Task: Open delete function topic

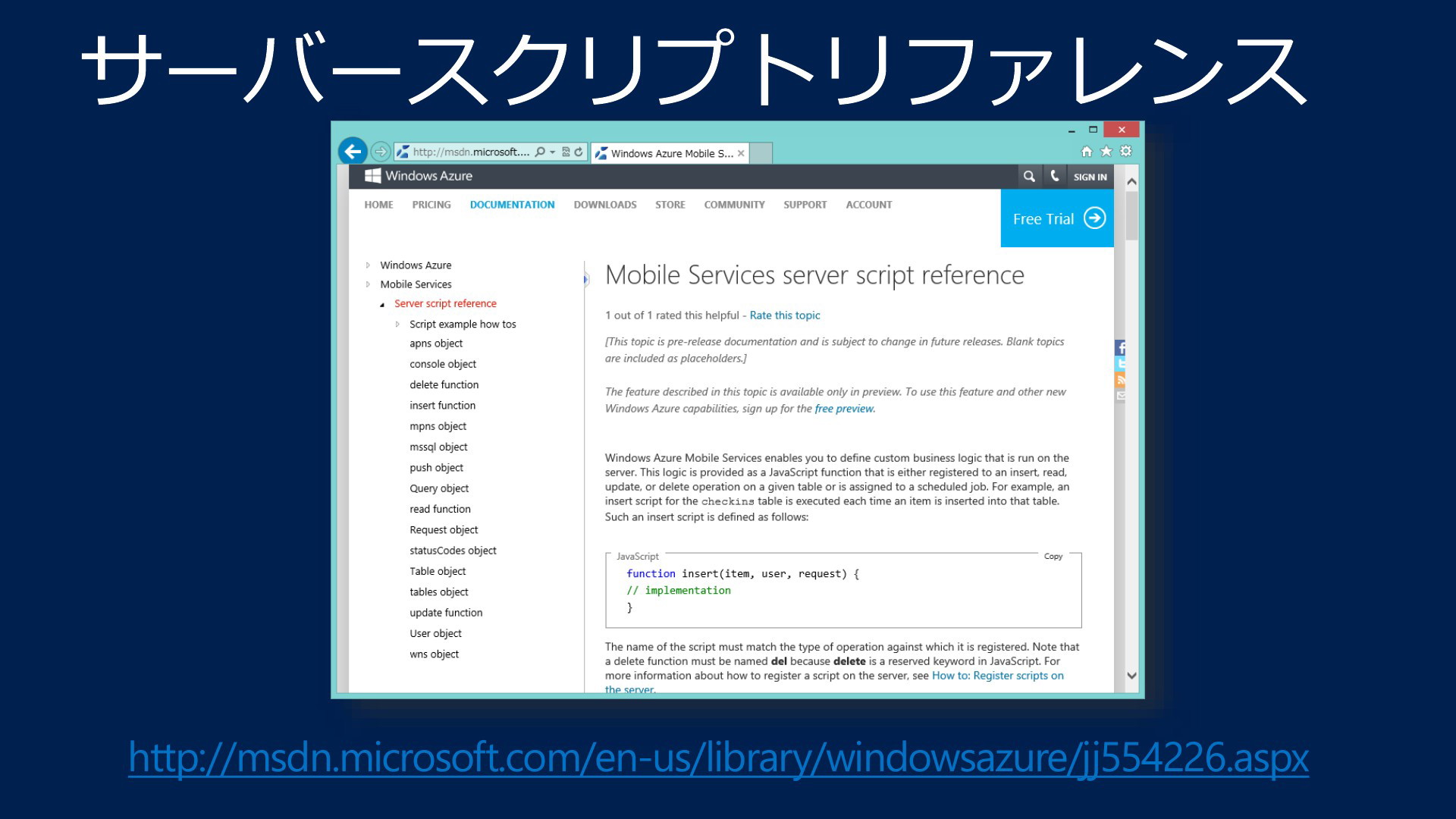Action: click(x=444, y=384)
